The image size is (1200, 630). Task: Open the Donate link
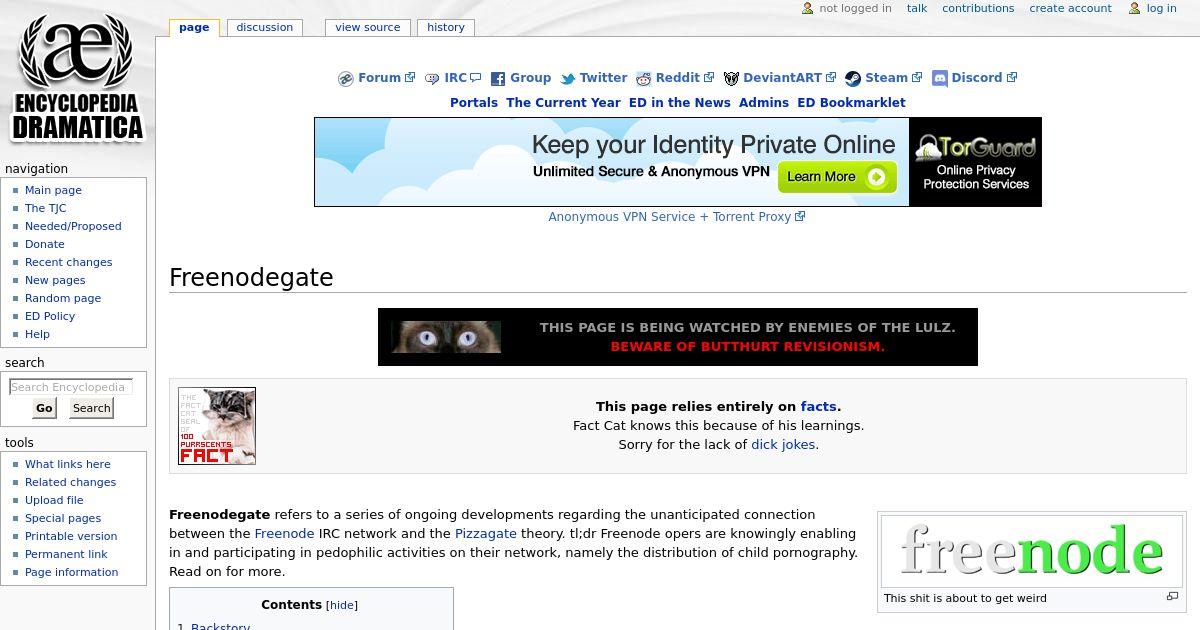[x=44, y=244]
